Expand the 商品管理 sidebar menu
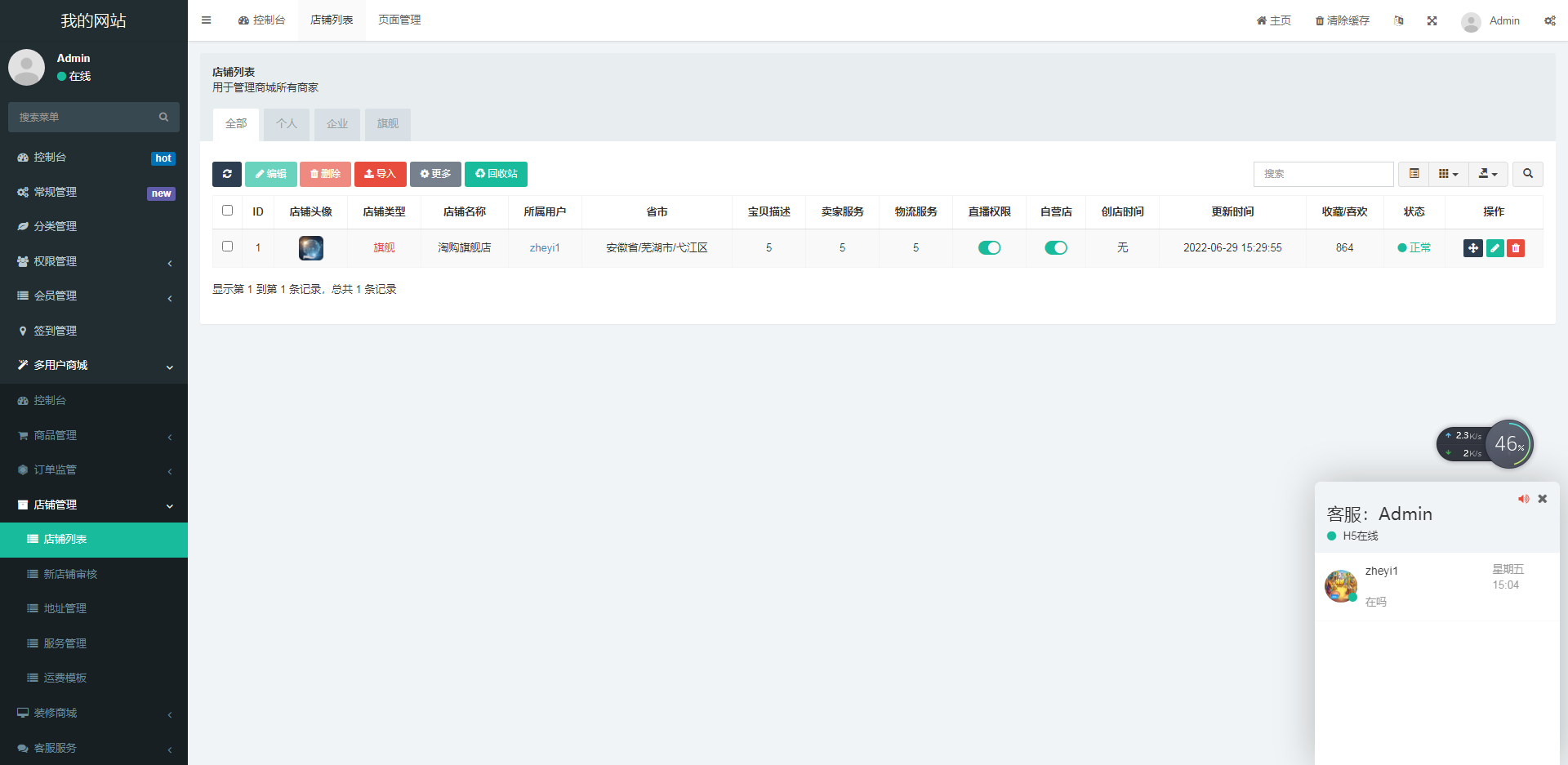The height and width of the screenshot is (765, 1568). 56,435
